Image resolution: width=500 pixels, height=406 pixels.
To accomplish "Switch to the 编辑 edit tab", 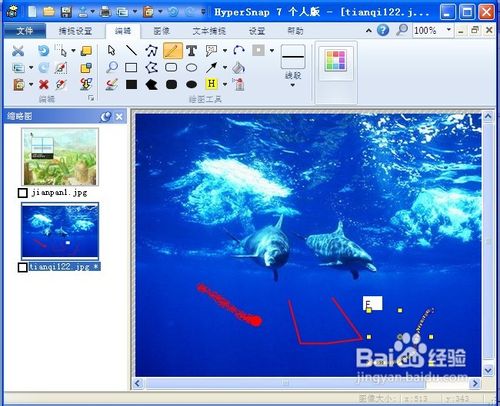I will pyautogui.click(x=123, y=31).
